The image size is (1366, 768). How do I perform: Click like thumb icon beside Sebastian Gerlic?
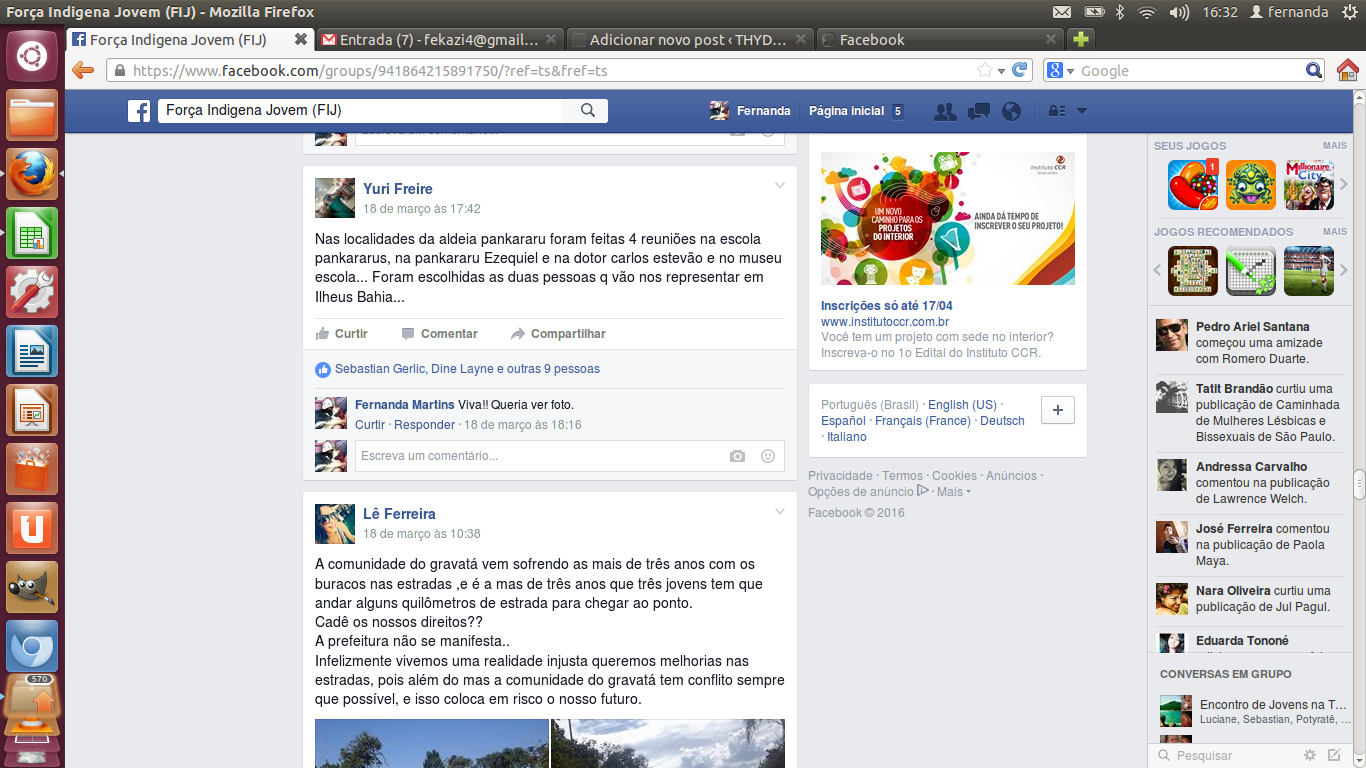pos(323,369)
